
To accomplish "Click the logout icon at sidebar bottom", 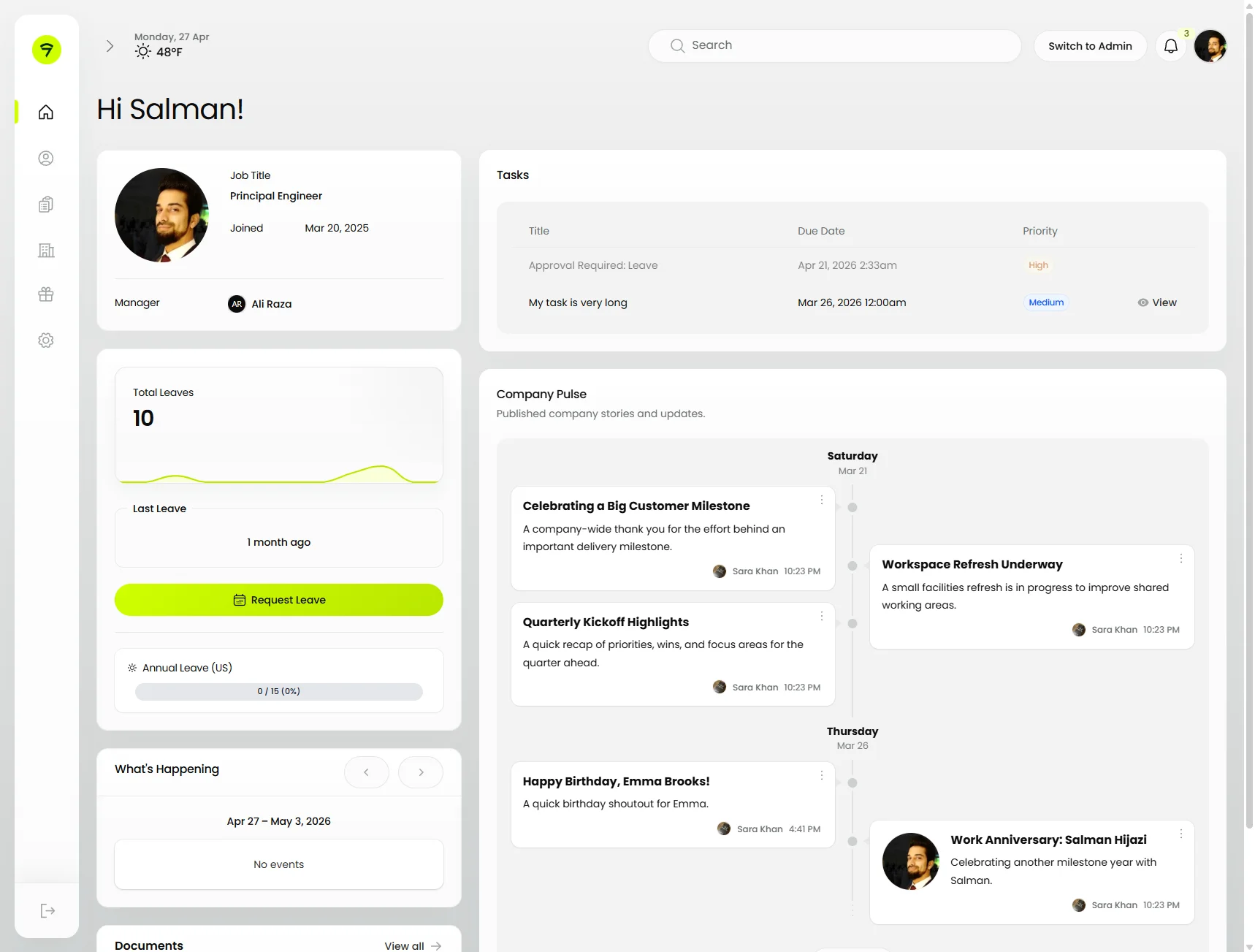I will tap(47, 910).
